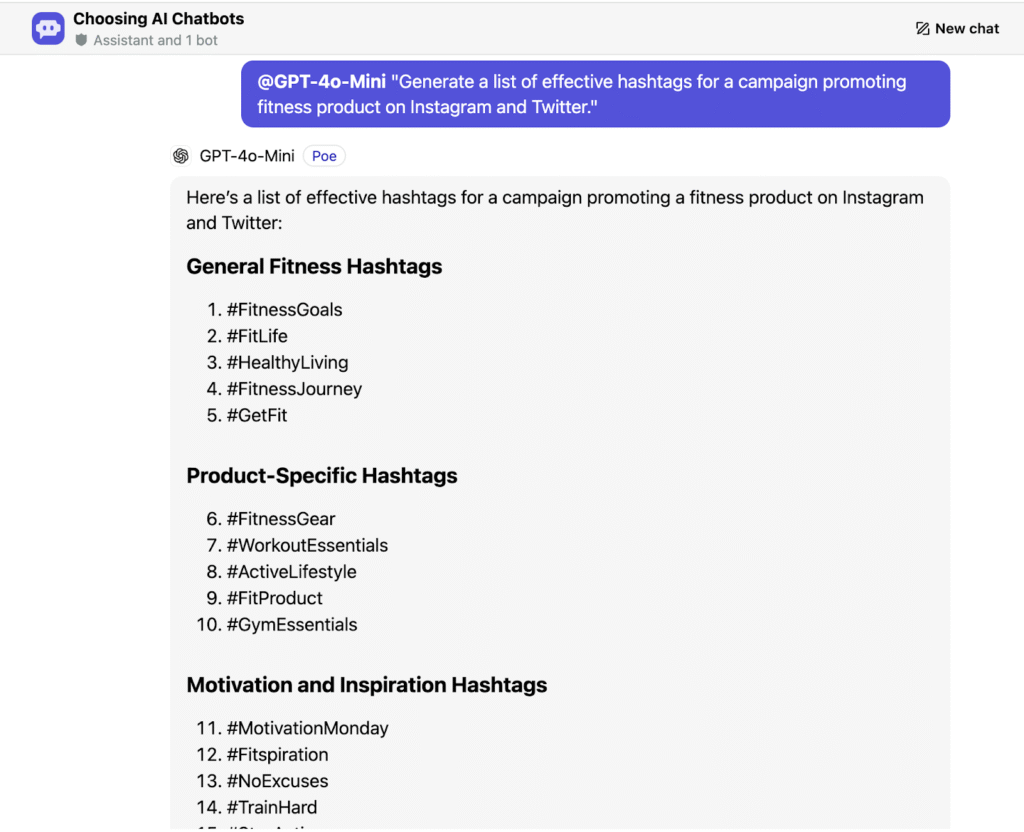Click the purple user message bubble
Viewport: 1024px width, 832px height.
pos(595,94)
